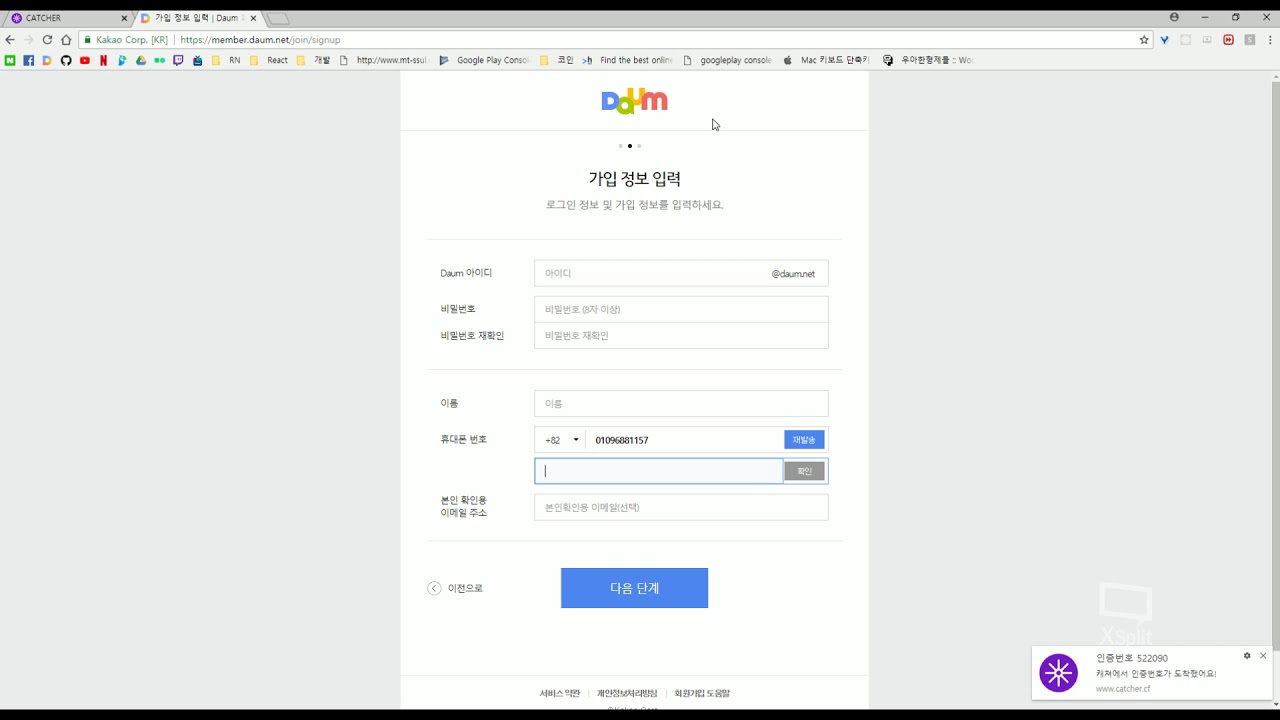Open notification settings gear icon
1280x720 pixels.
(1247, 656)
